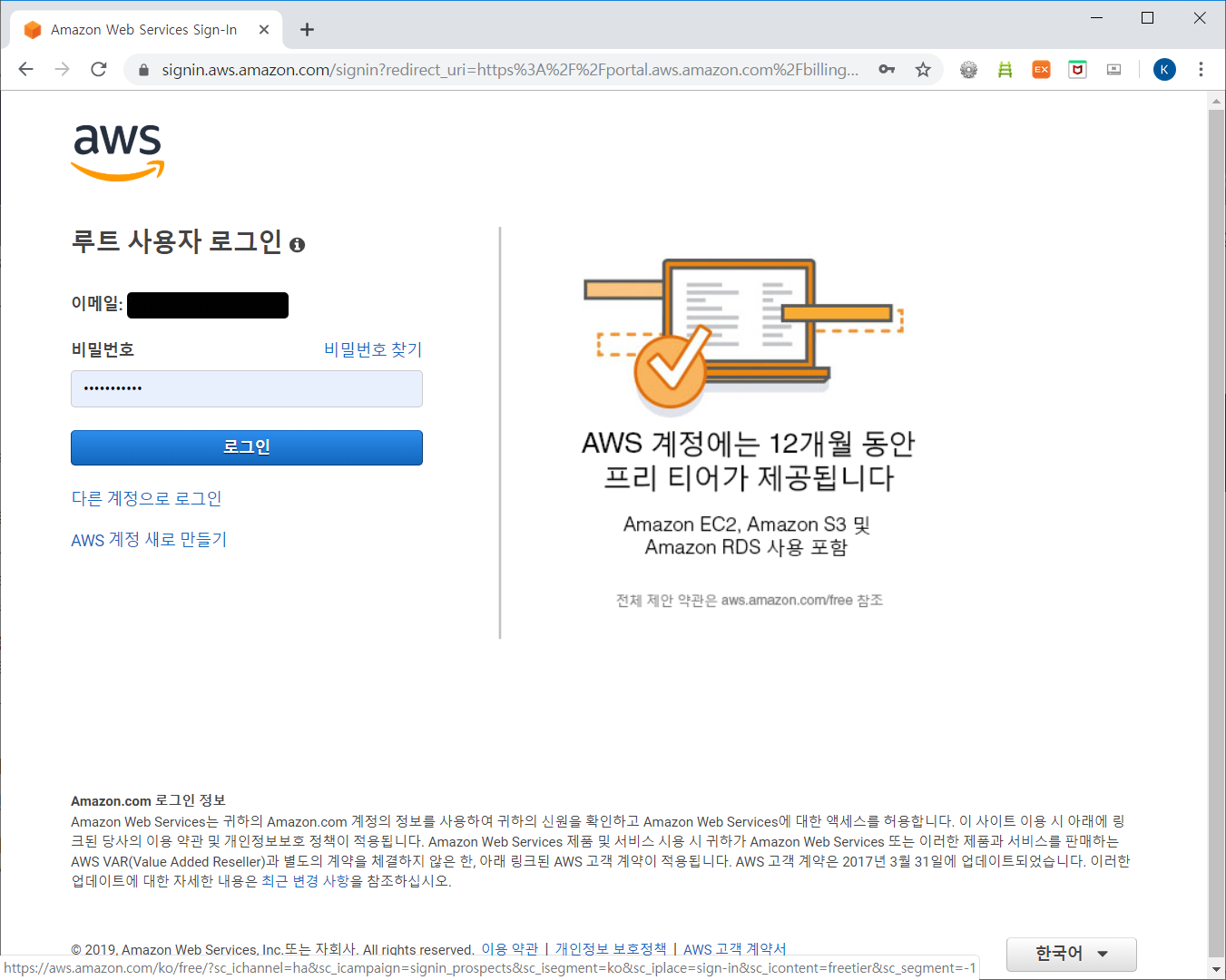
Task: Click the scrollbar down arrow
Action: point(1216,969)
